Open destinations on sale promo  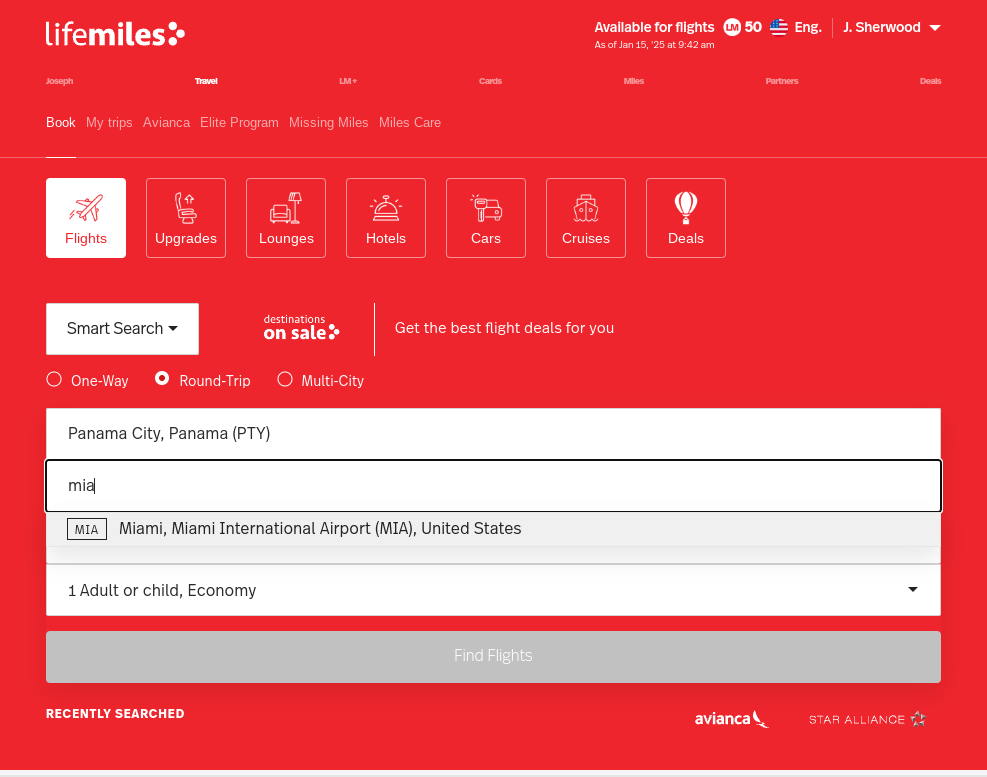301,328
